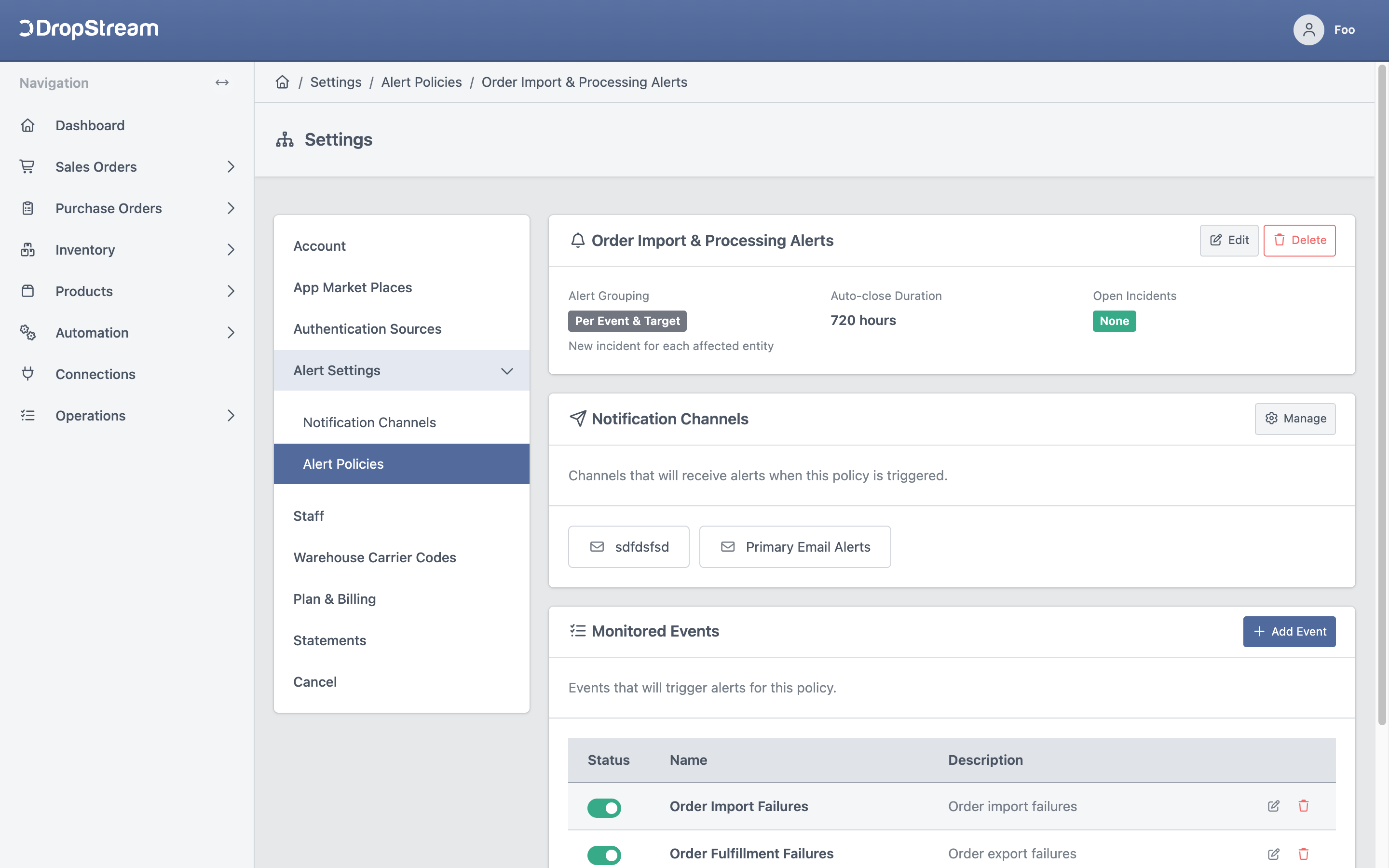Click the Connections plug icon
The image size is (1389, 868).
pos(27,374)
